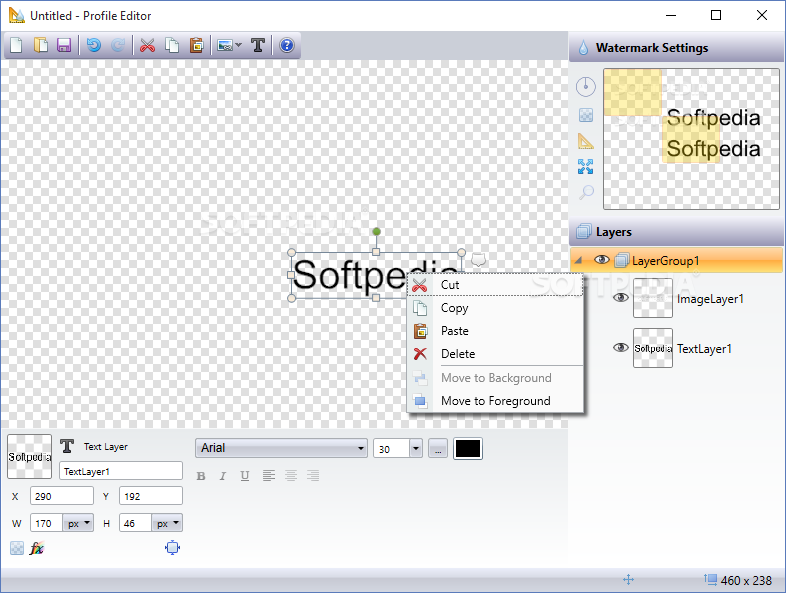Align text center
The height and width of the screenshot is (593, 786).
point(291,475)
